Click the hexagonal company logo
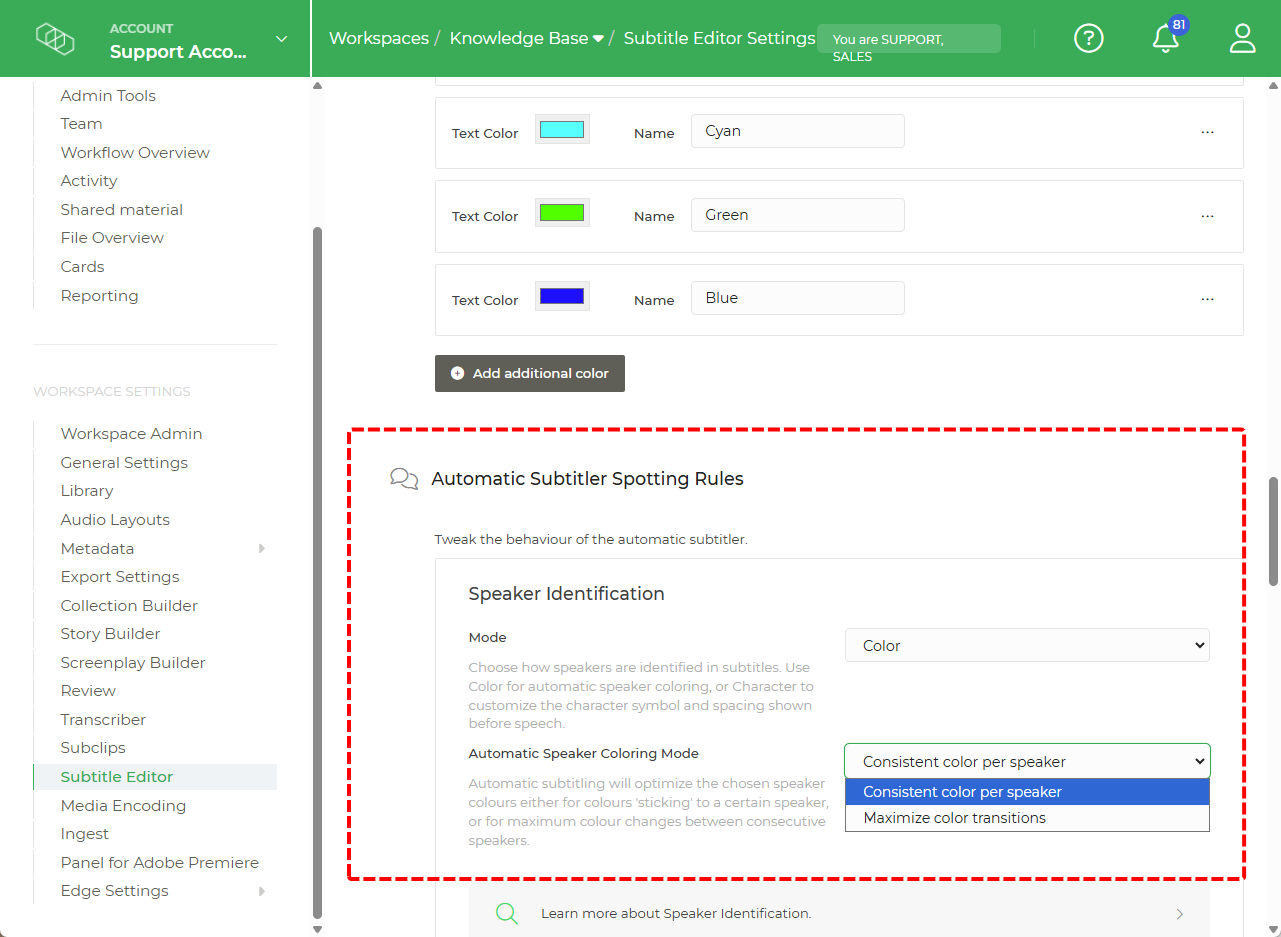The image size is (1281, 937). [55, 38]
